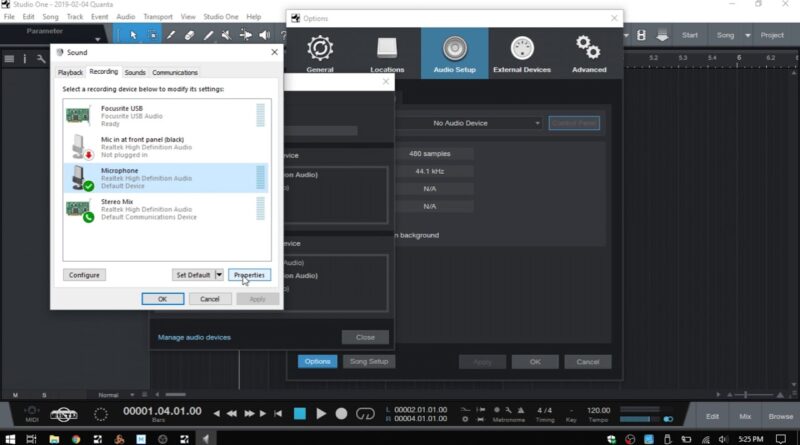Select Mic in at front panel device
This screenshot has height=445, width=800.
click(x=165, y=147)
